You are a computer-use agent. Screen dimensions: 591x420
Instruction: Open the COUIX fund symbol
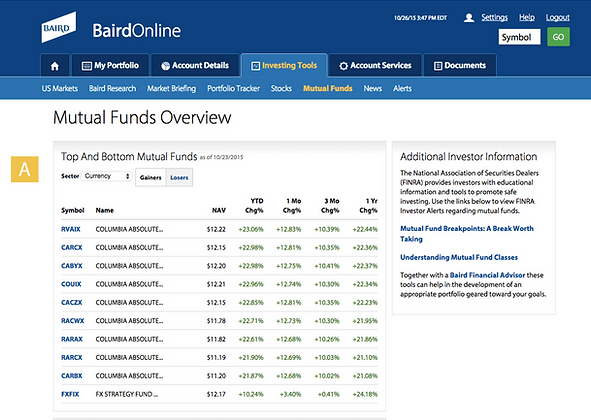coord(71,284)
